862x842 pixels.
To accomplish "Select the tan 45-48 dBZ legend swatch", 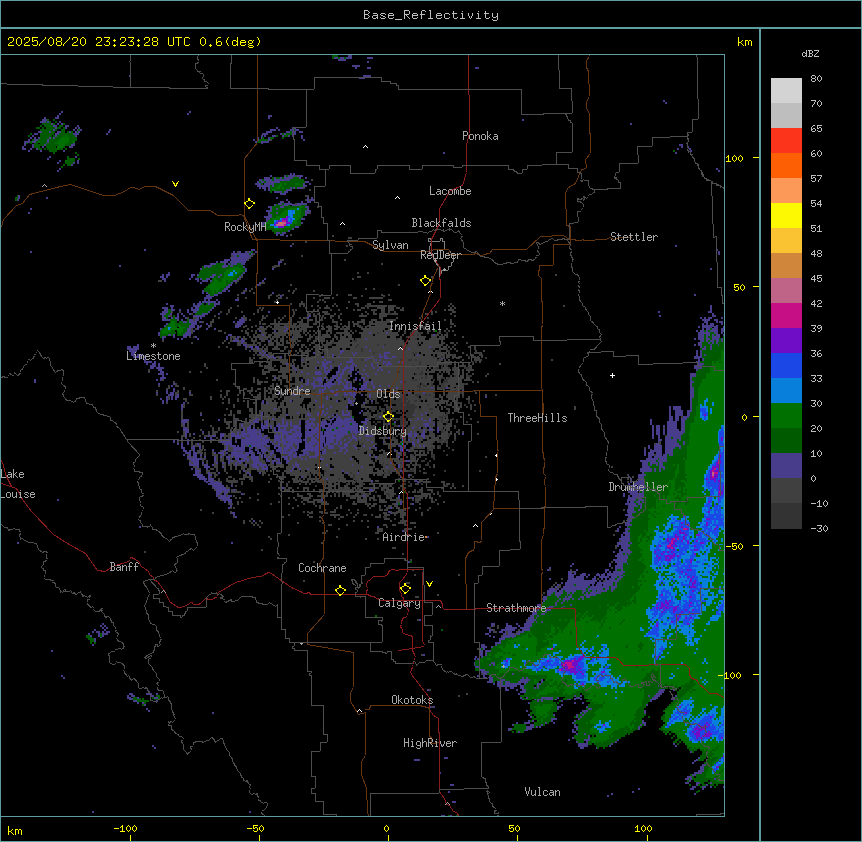I will [x=786, y=265].
